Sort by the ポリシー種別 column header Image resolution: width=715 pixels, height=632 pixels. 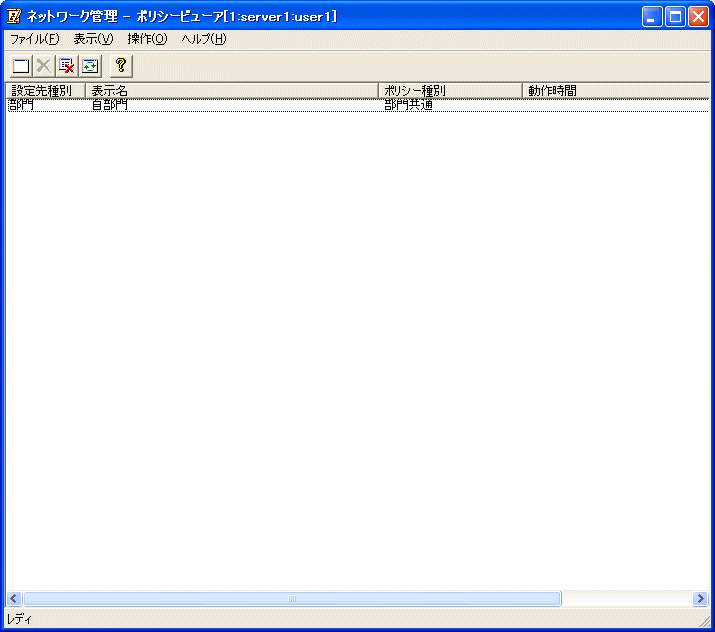[x=451, y=91]
